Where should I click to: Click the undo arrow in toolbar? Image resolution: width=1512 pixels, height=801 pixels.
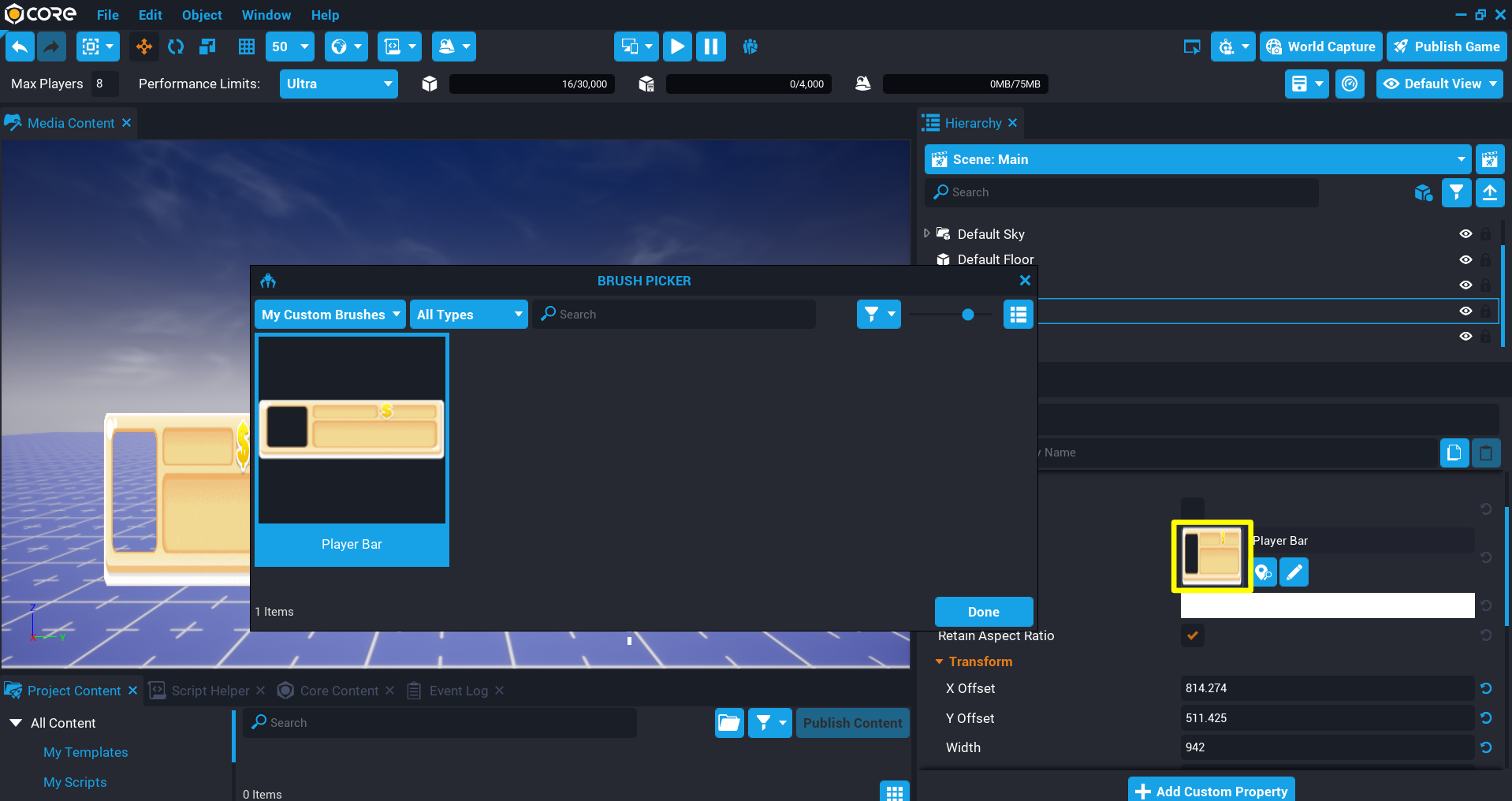pos(20,47)
